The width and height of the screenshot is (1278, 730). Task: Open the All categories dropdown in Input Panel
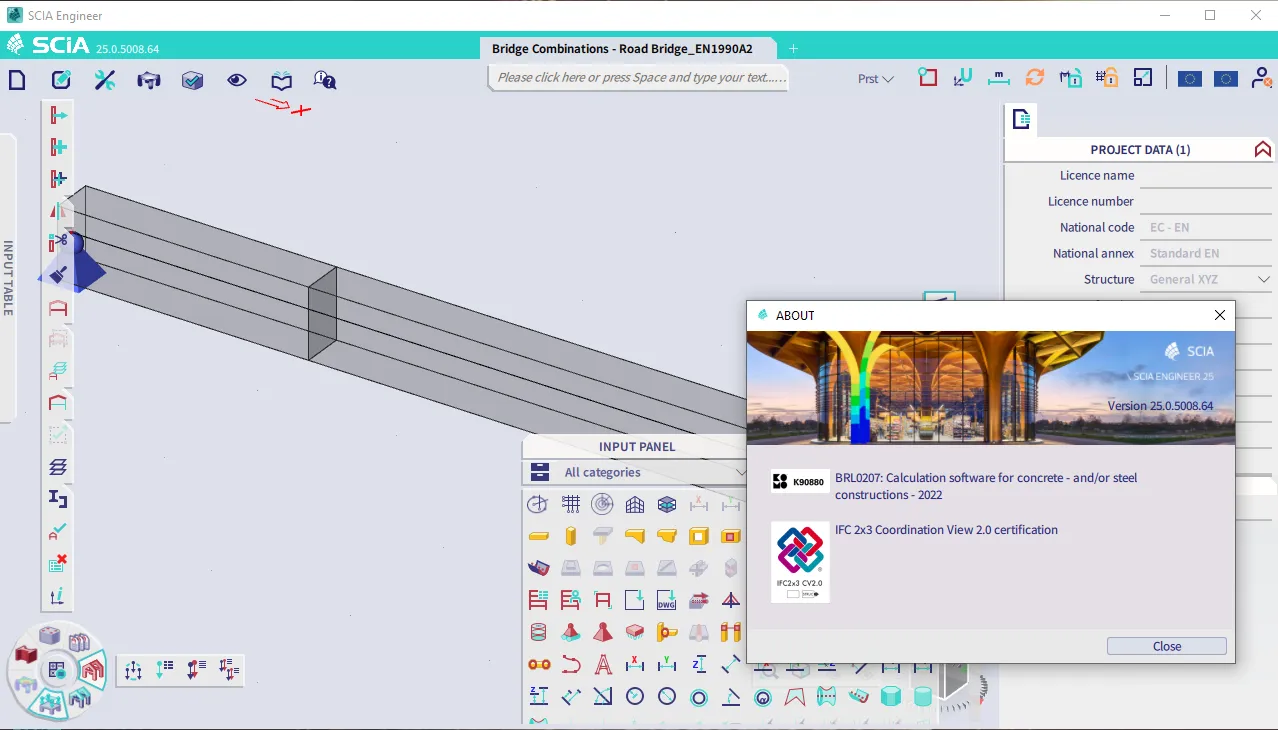(654, 472)
